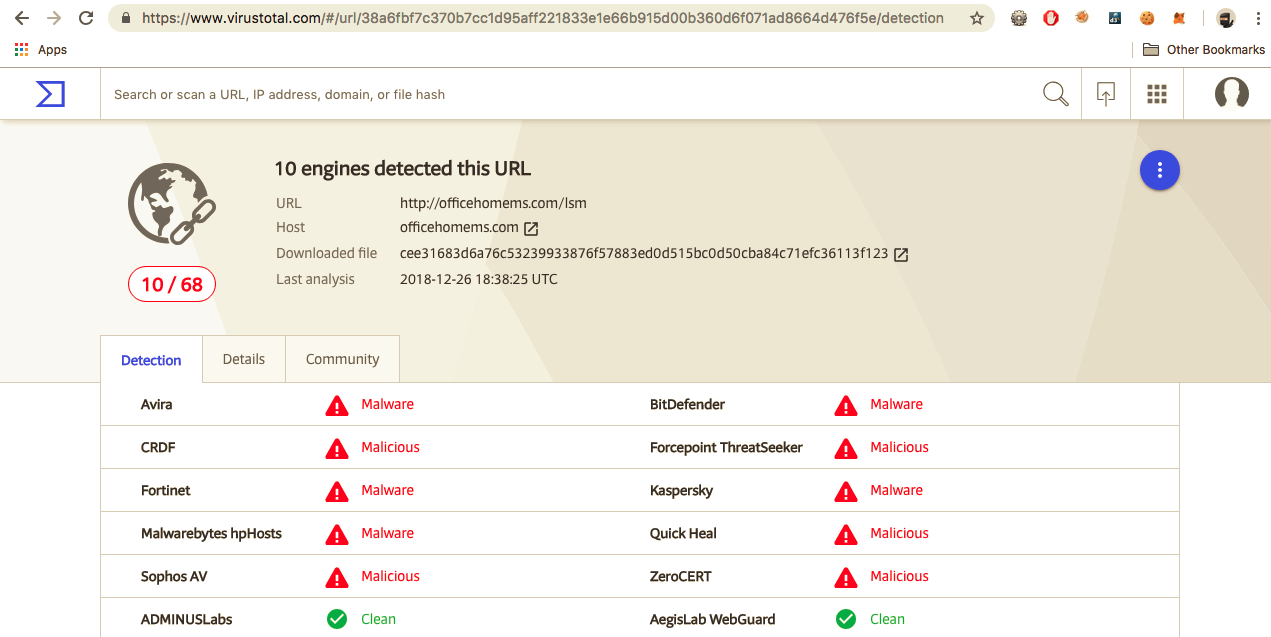The image size is (1271, 637).
Task: Click the Avira engine name
Action: (x=157, y=405)
